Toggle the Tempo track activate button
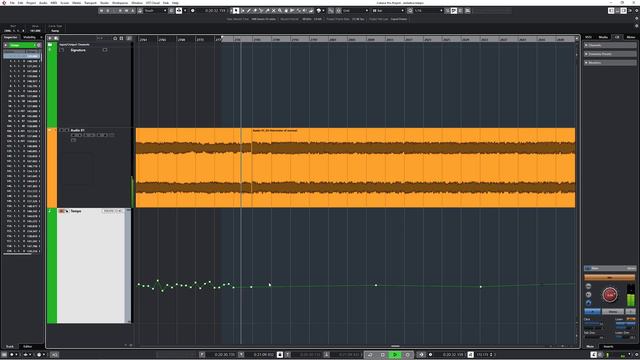Screen dimensions: 640x360 61,211
